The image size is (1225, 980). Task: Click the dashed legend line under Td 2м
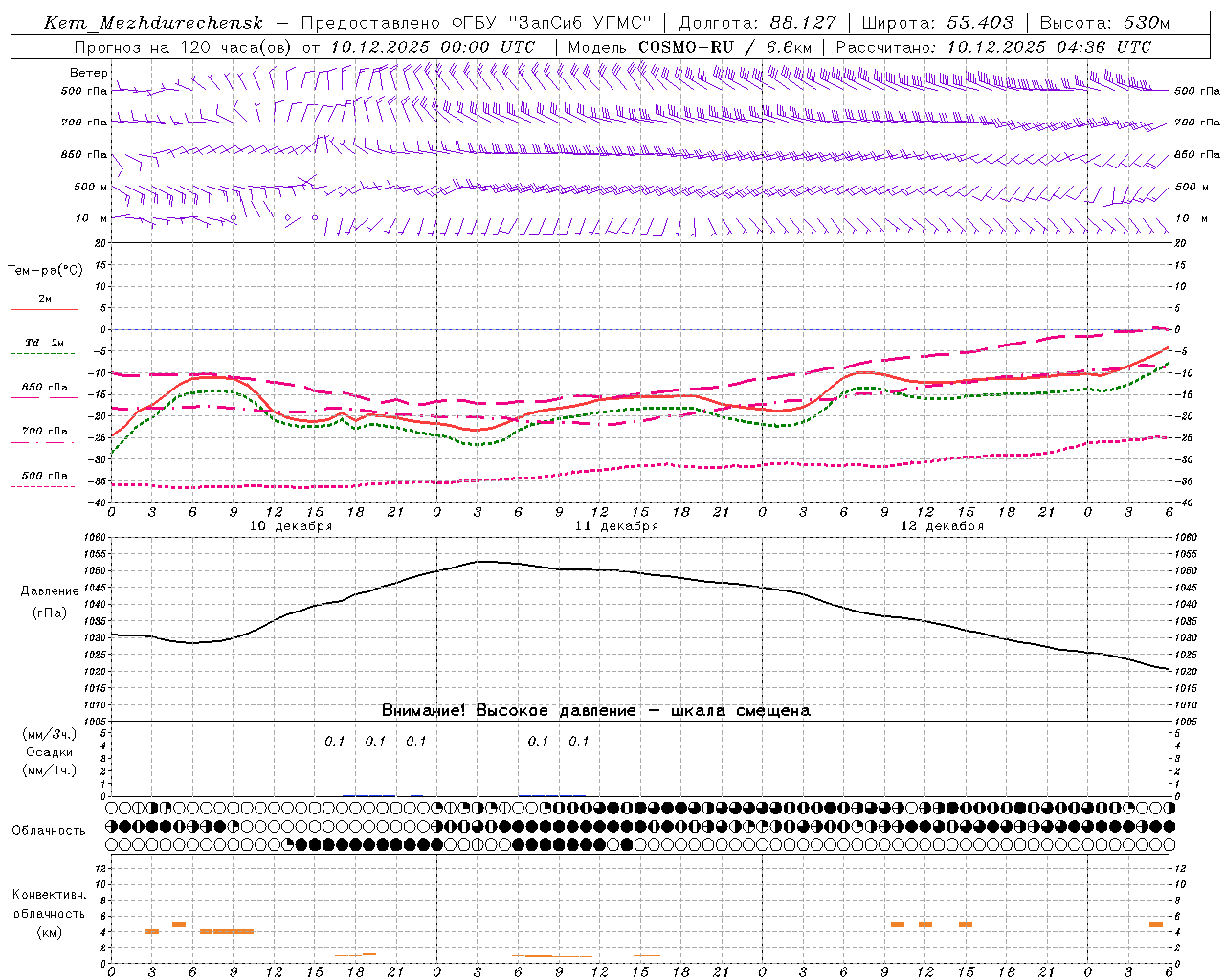pyautogui.click(x=44, y=354)
